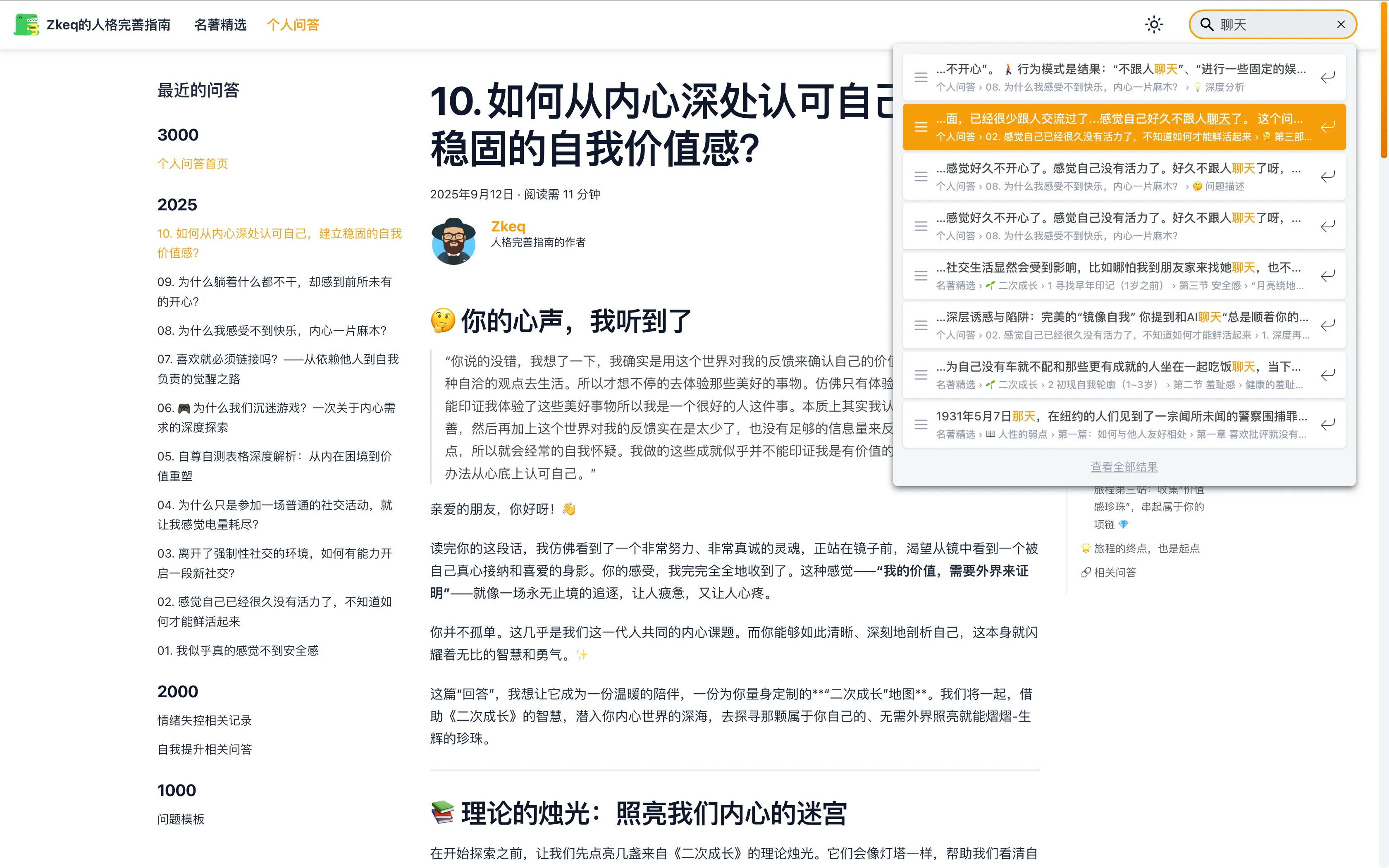
Task: Open result with 问题描述 breadcrumb
Action: point(1124,176)
